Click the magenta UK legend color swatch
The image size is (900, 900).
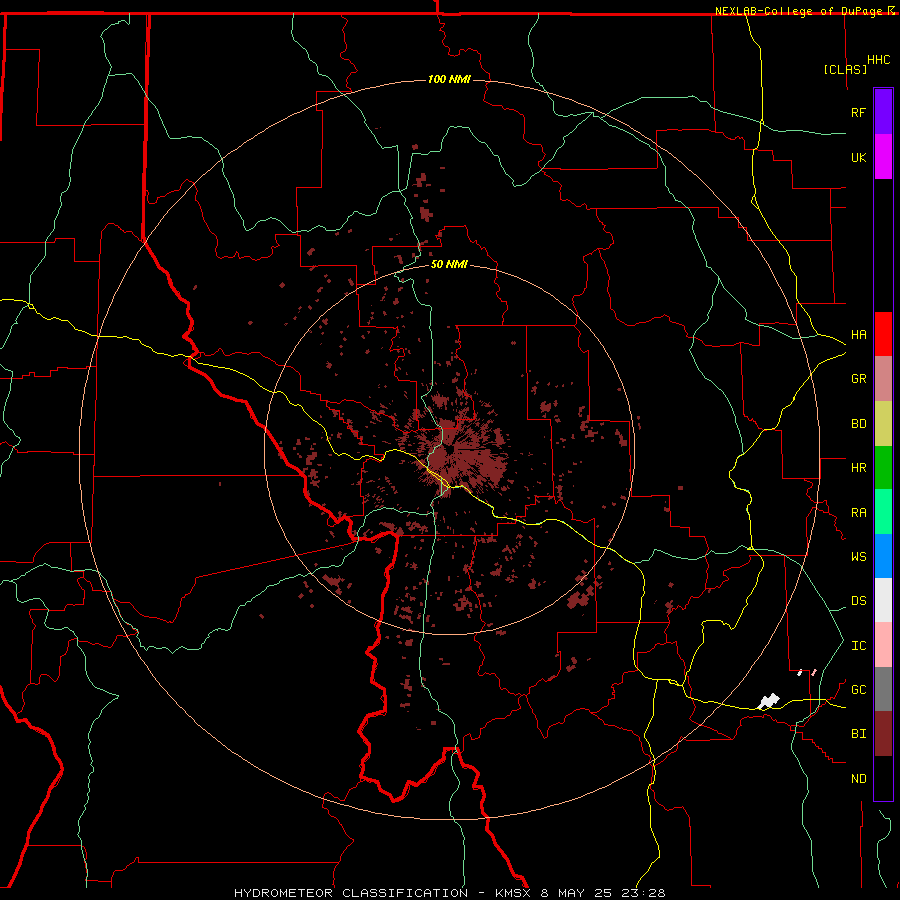click(883, 157)
